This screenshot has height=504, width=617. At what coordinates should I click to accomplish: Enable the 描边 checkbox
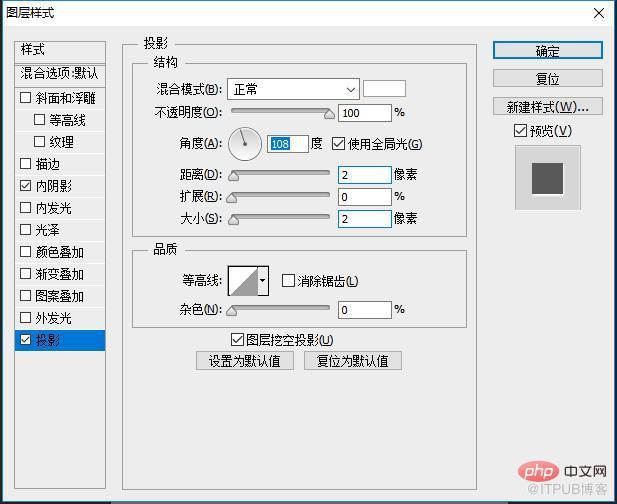pyautogui.click(x=26, y=164)
